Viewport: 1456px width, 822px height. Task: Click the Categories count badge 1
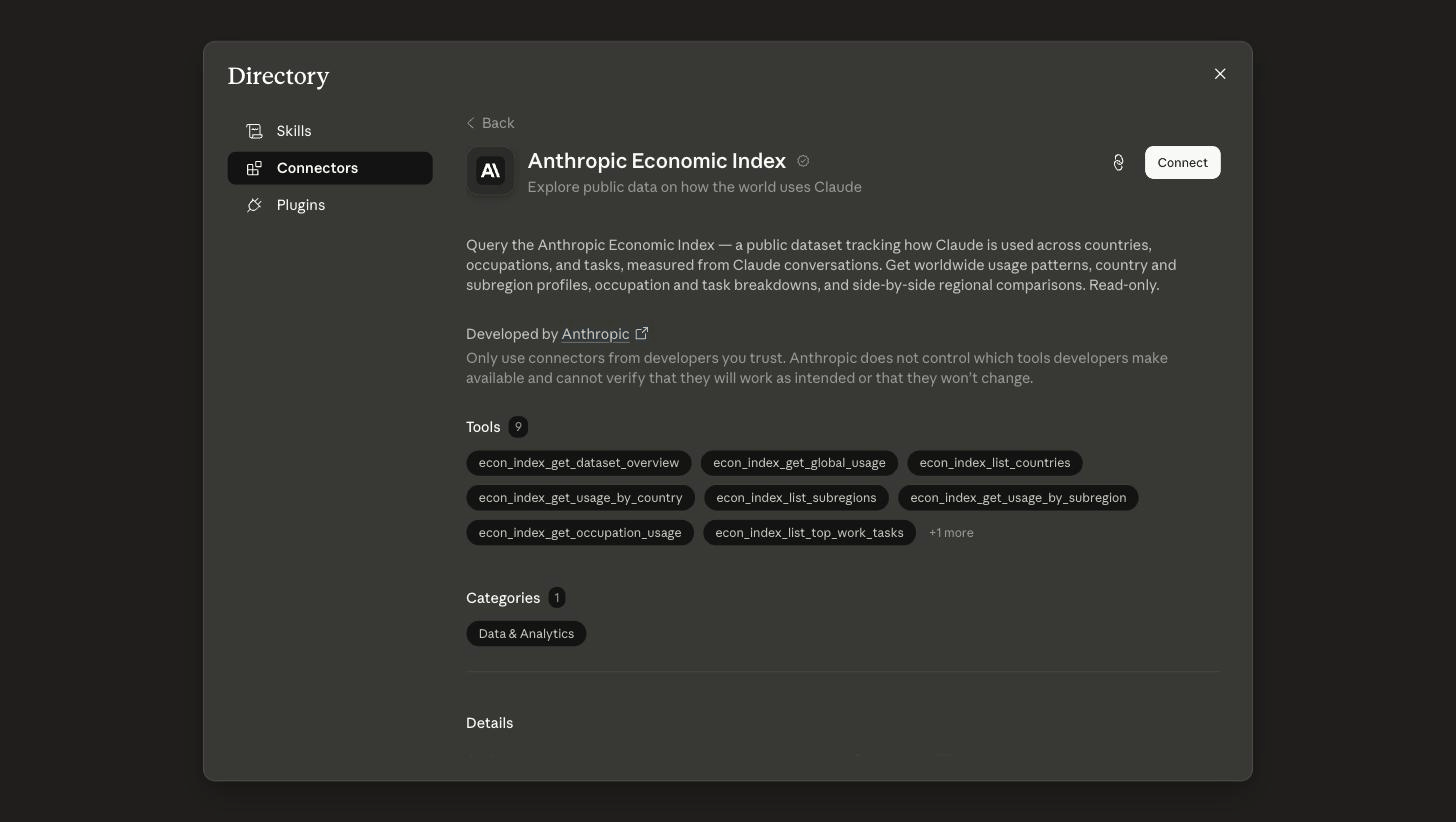557,598
